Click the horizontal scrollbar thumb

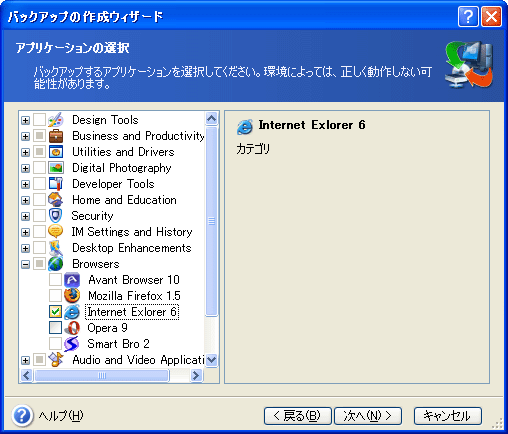[102, 376]
